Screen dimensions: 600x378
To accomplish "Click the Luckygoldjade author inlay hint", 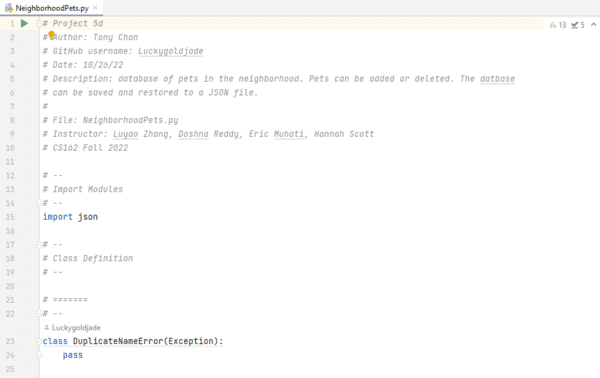I will tap(72, 327).
